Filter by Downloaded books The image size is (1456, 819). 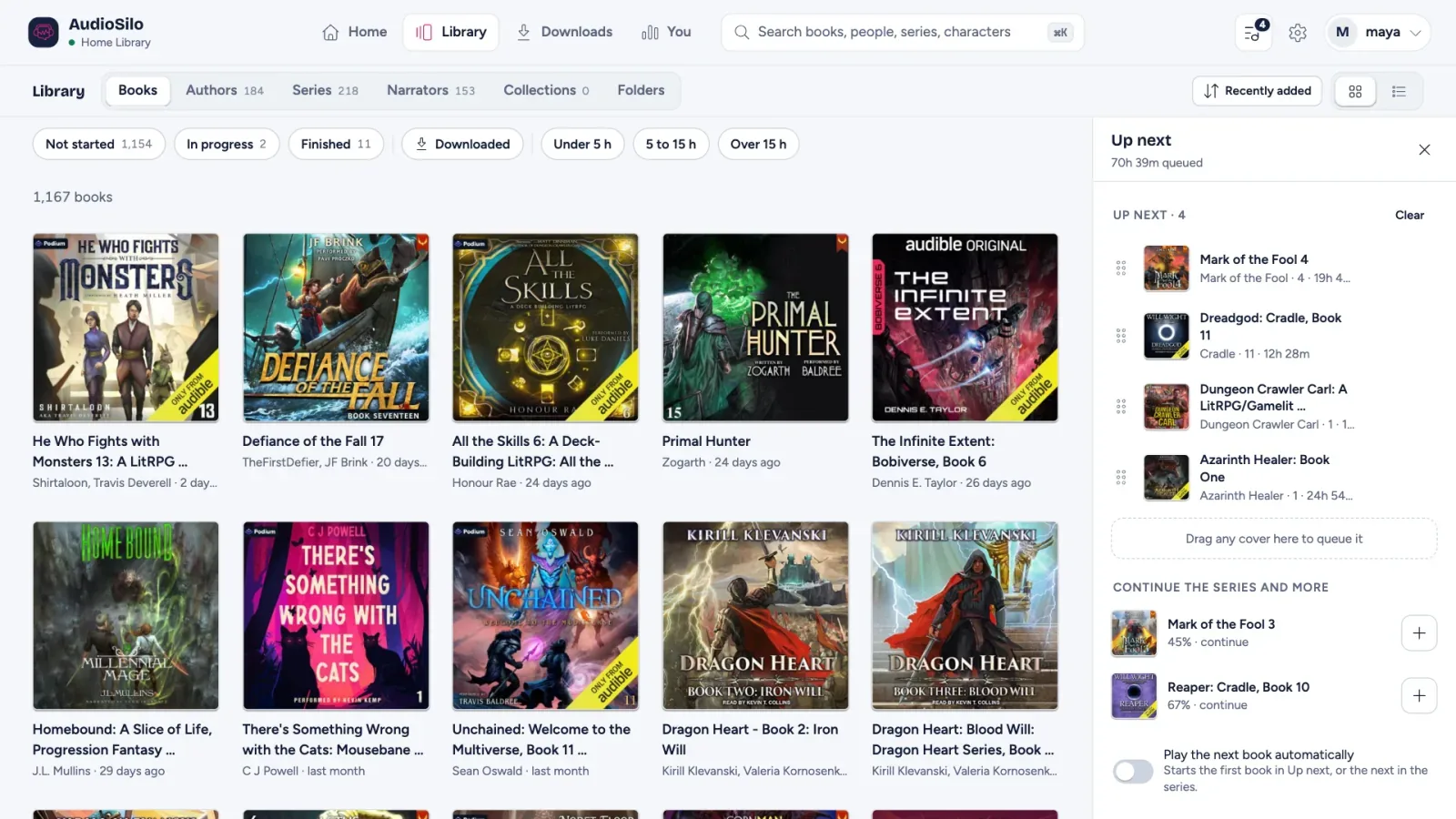click(x=462, y=144)
